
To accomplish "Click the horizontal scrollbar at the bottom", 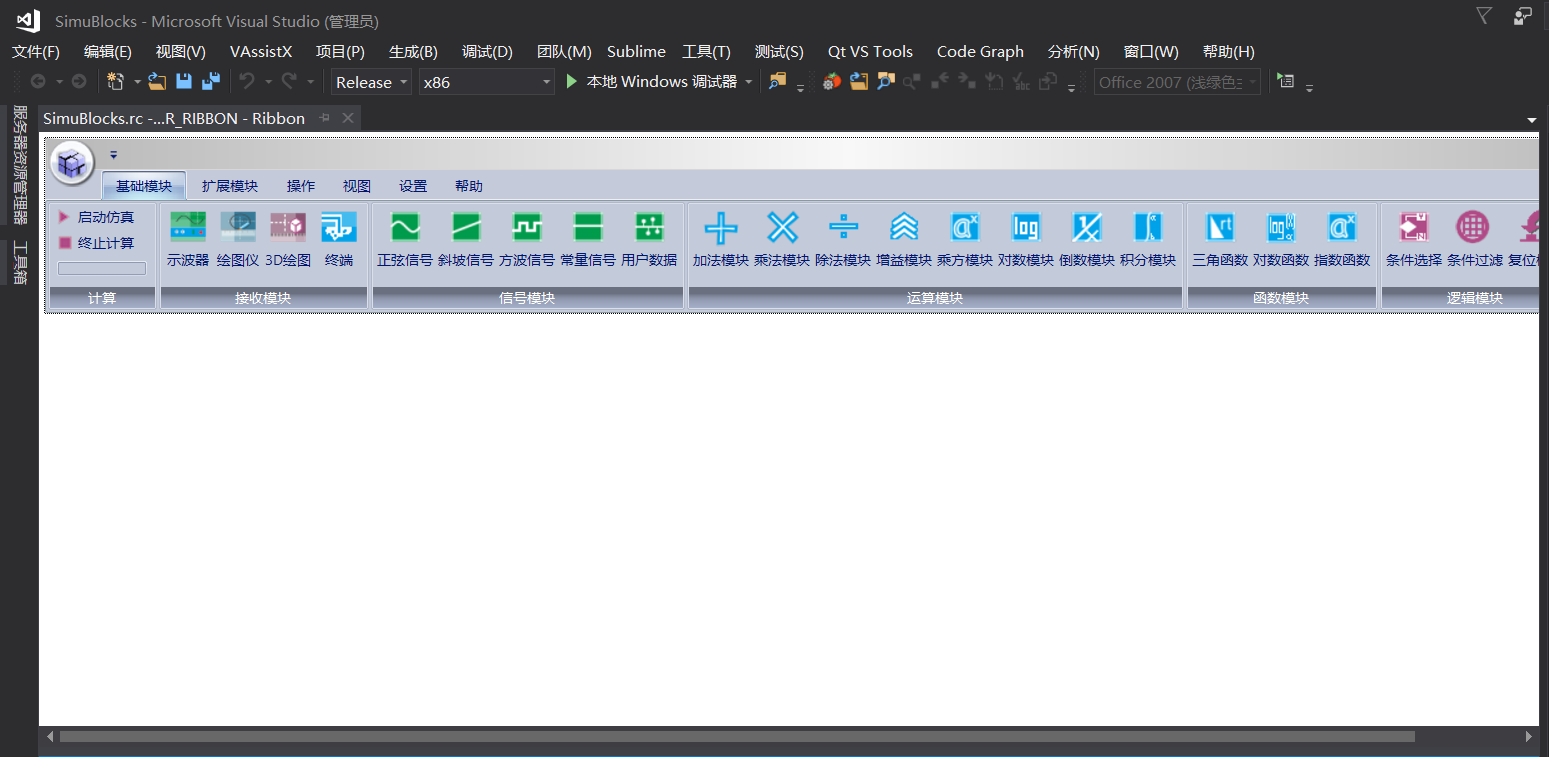I will tap(737, 736).
